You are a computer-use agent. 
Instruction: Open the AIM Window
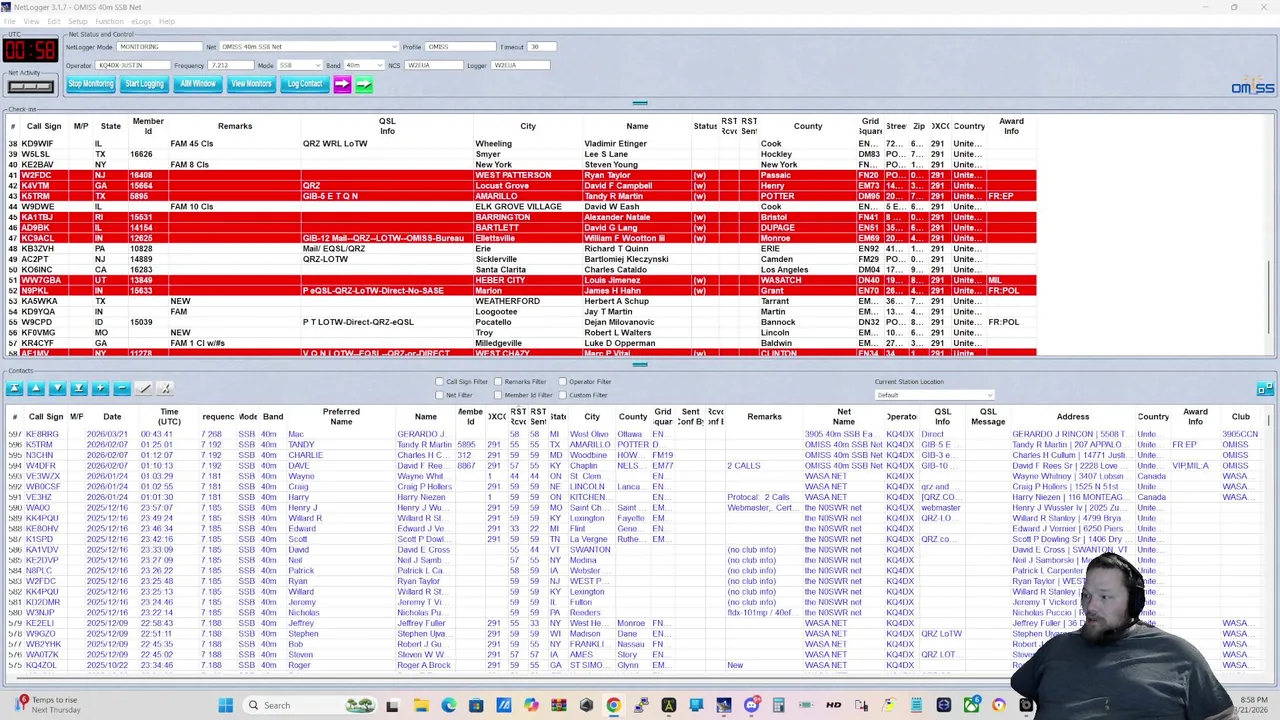[x=198, y=84]
